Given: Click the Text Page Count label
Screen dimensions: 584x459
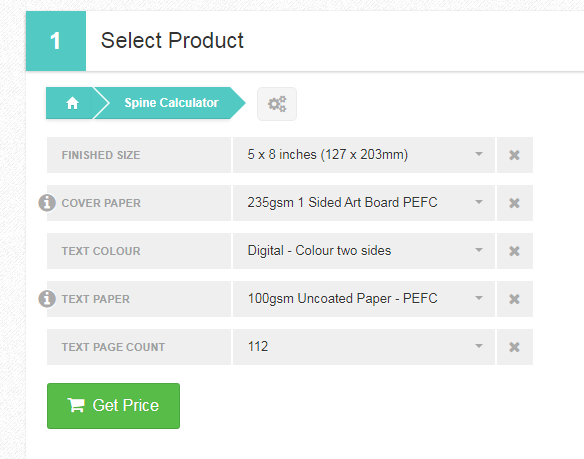Looking at the screenshot, I should [x=113, y=347].
